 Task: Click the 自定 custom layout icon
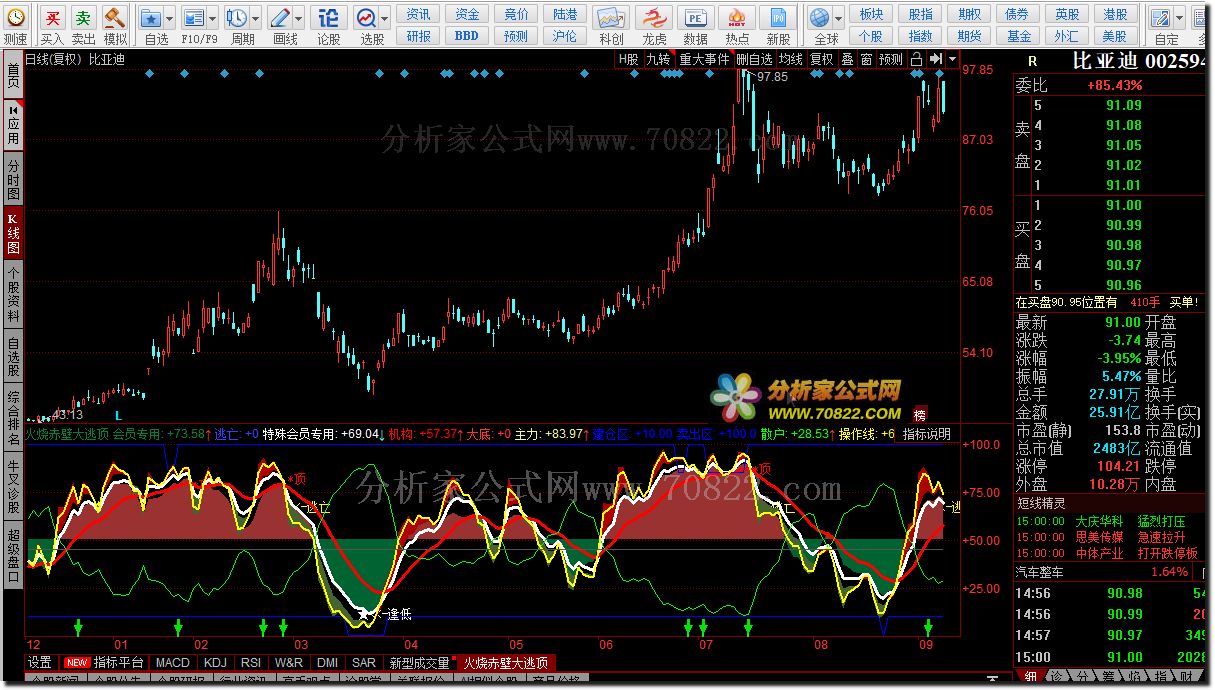pyautogui.click(x=1160, y=18)
